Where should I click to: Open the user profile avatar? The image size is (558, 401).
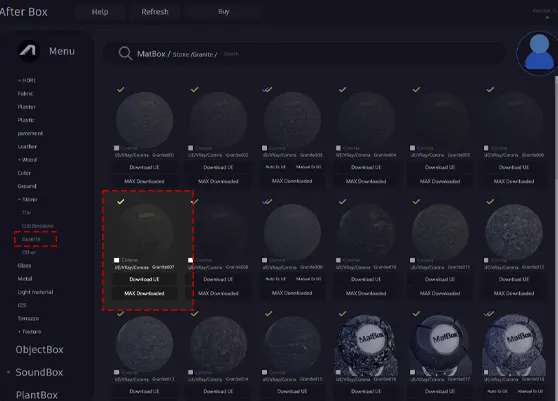[x=538, y=53]
